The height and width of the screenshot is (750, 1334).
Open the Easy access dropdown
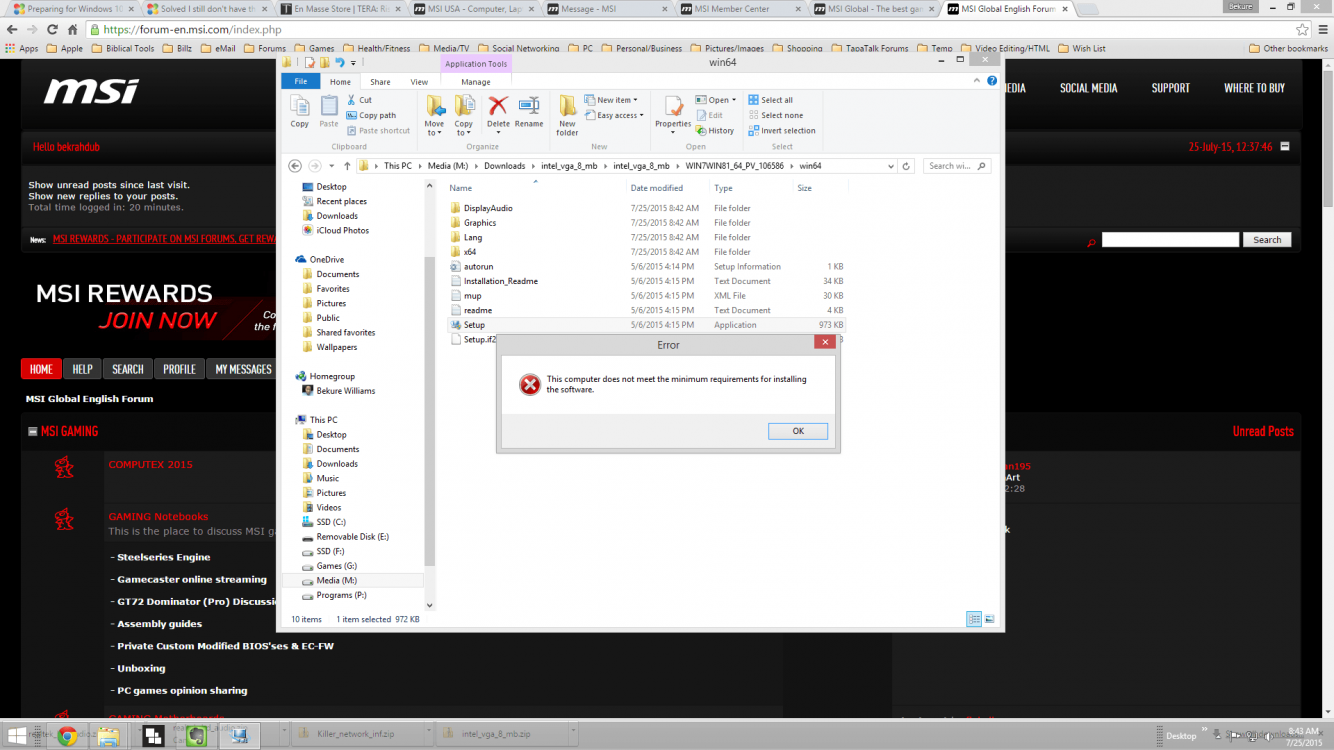(614, 115)
